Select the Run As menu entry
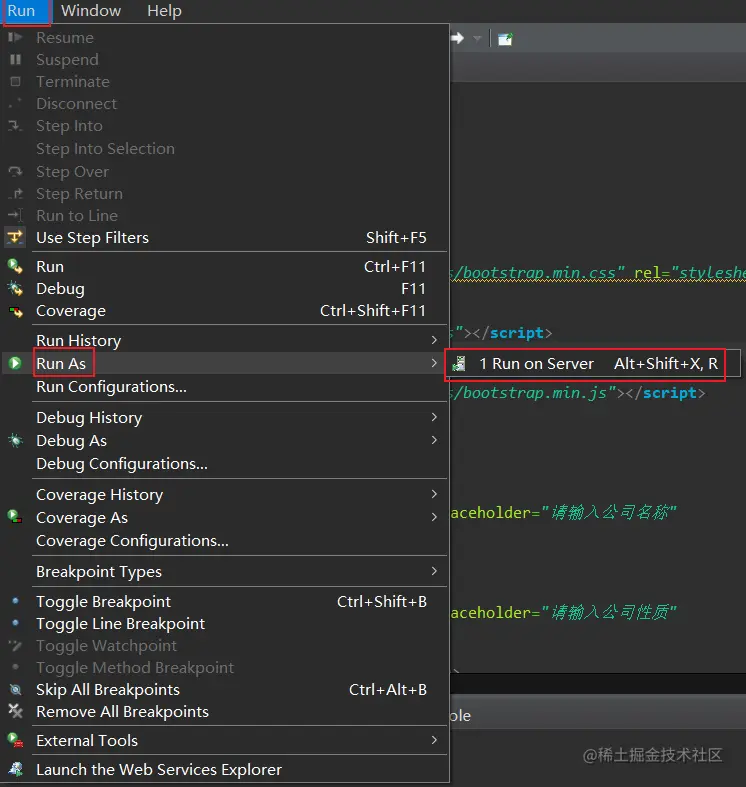The image size is (746, 787). 226,363
